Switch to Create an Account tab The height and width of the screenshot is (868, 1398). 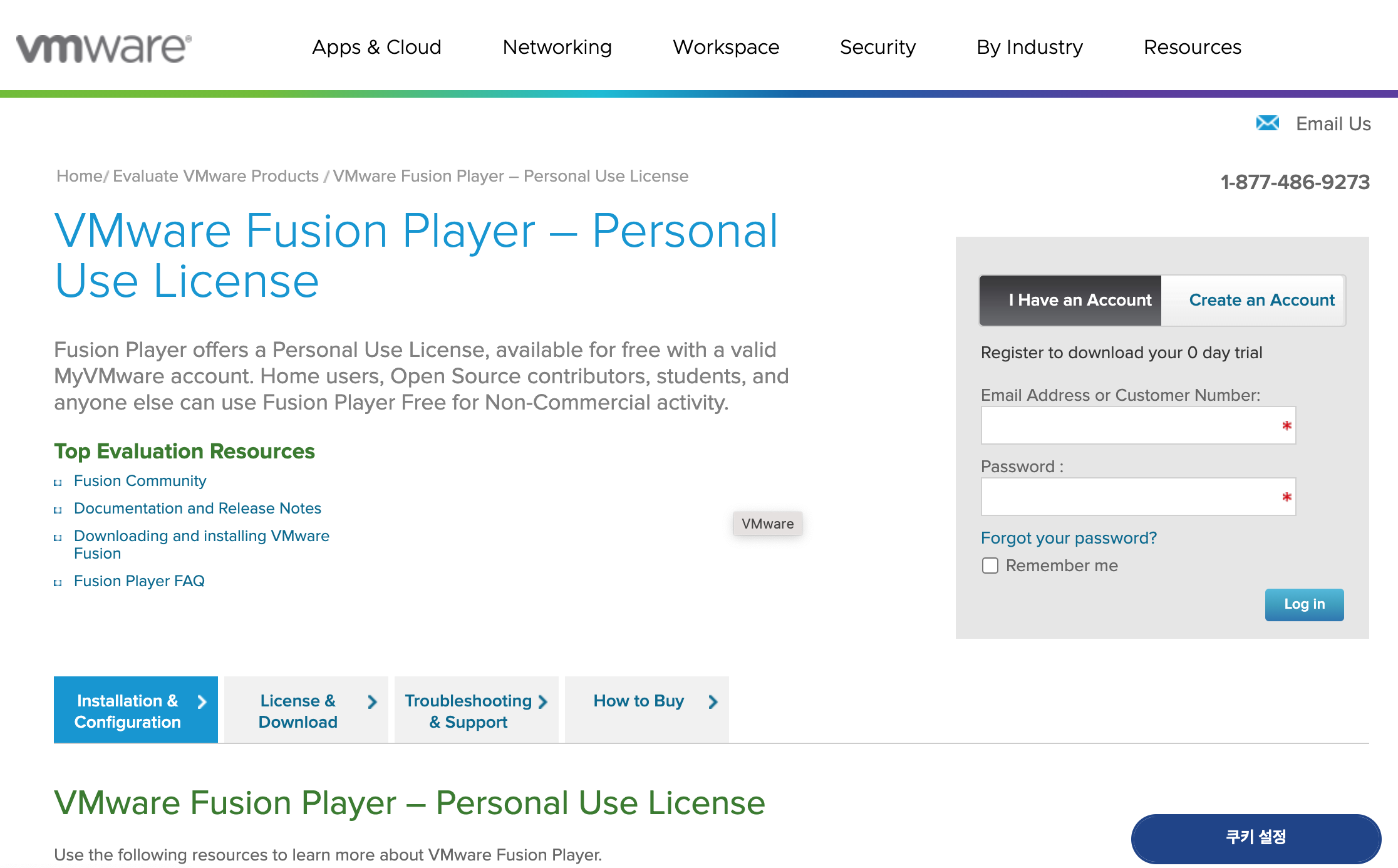(x=1261, y=300)
